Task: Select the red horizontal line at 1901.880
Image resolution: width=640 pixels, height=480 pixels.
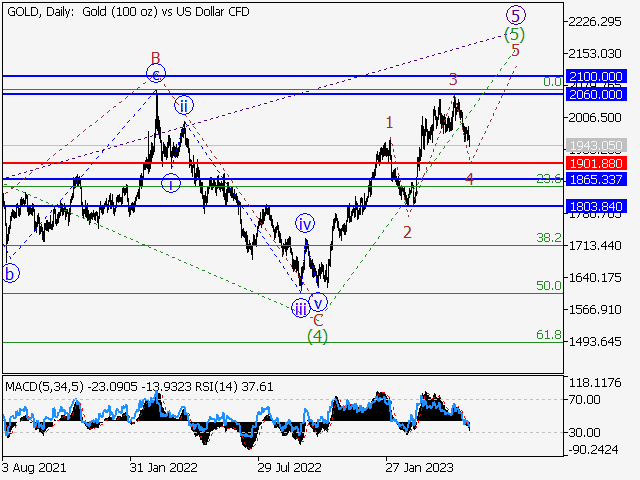Action: point(282,163)
